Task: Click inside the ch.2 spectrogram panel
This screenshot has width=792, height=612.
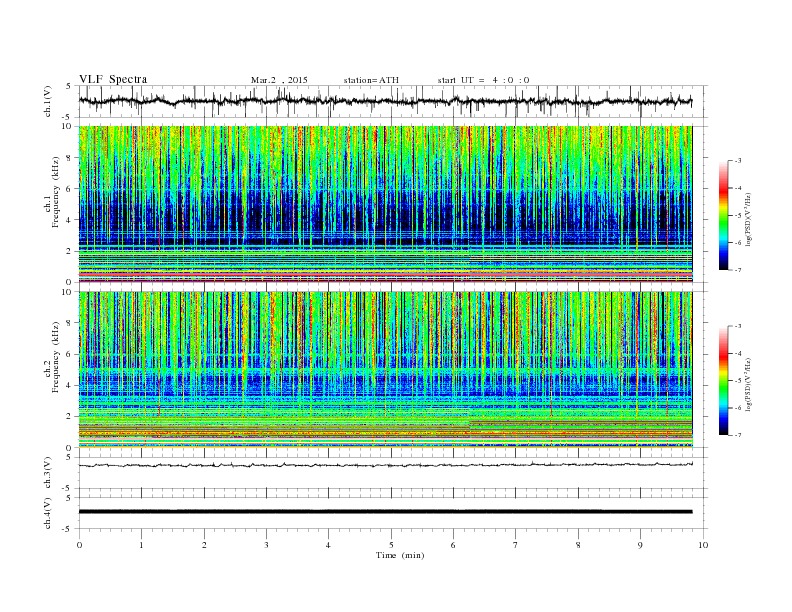Action: pyautogui.click(x=385, y=369)
